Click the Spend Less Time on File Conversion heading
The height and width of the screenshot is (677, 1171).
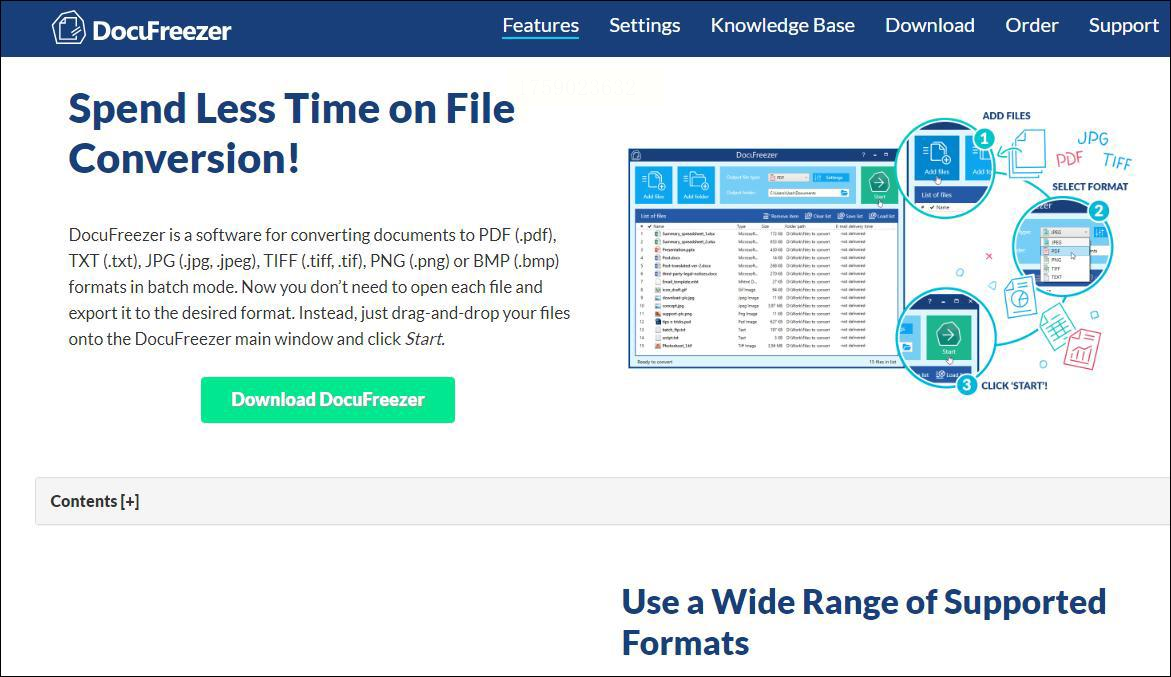(292, 134)
